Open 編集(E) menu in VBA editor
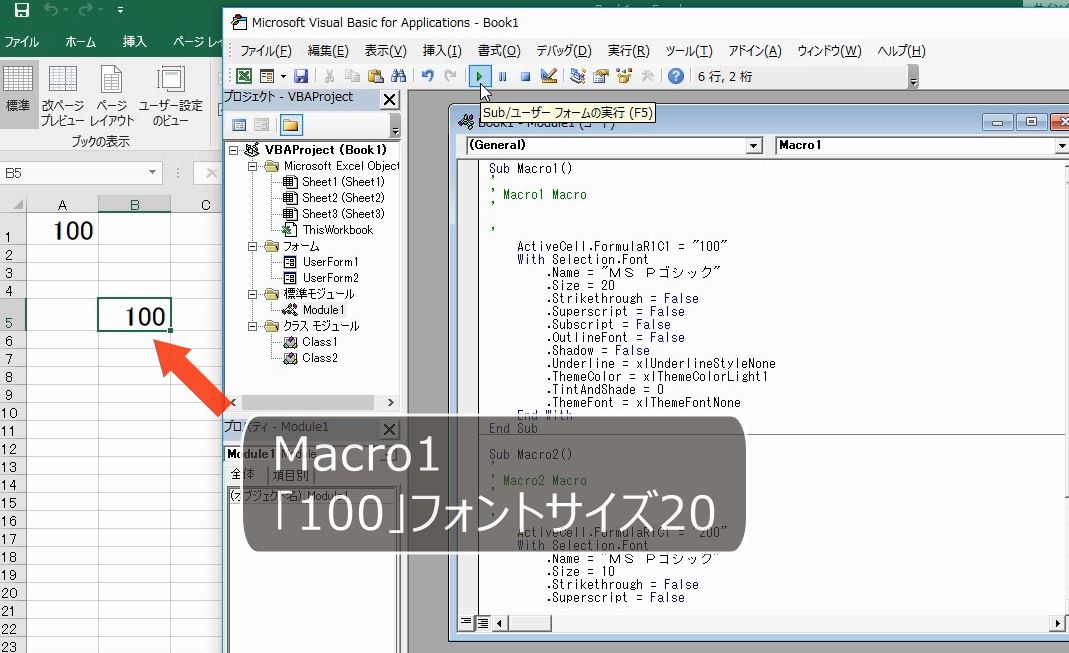This screenshot has width=1069, height=653. click(x=328, y=51)
